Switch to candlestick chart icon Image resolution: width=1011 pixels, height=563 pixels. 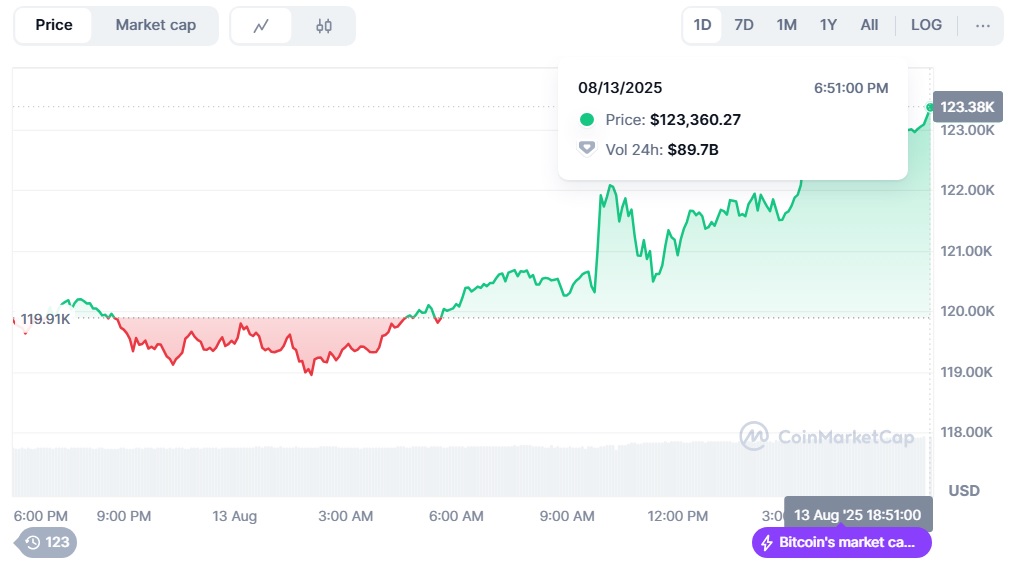[x=324, y=26]
